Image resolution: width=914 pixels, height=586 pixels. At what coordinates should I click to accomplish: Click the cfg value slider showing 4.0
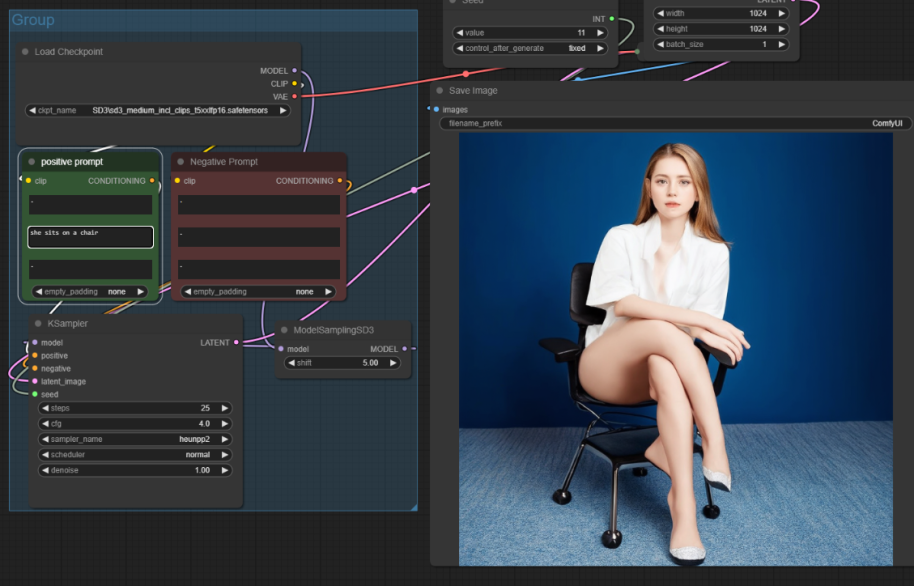pyautogui.click(x=135, y=424)
